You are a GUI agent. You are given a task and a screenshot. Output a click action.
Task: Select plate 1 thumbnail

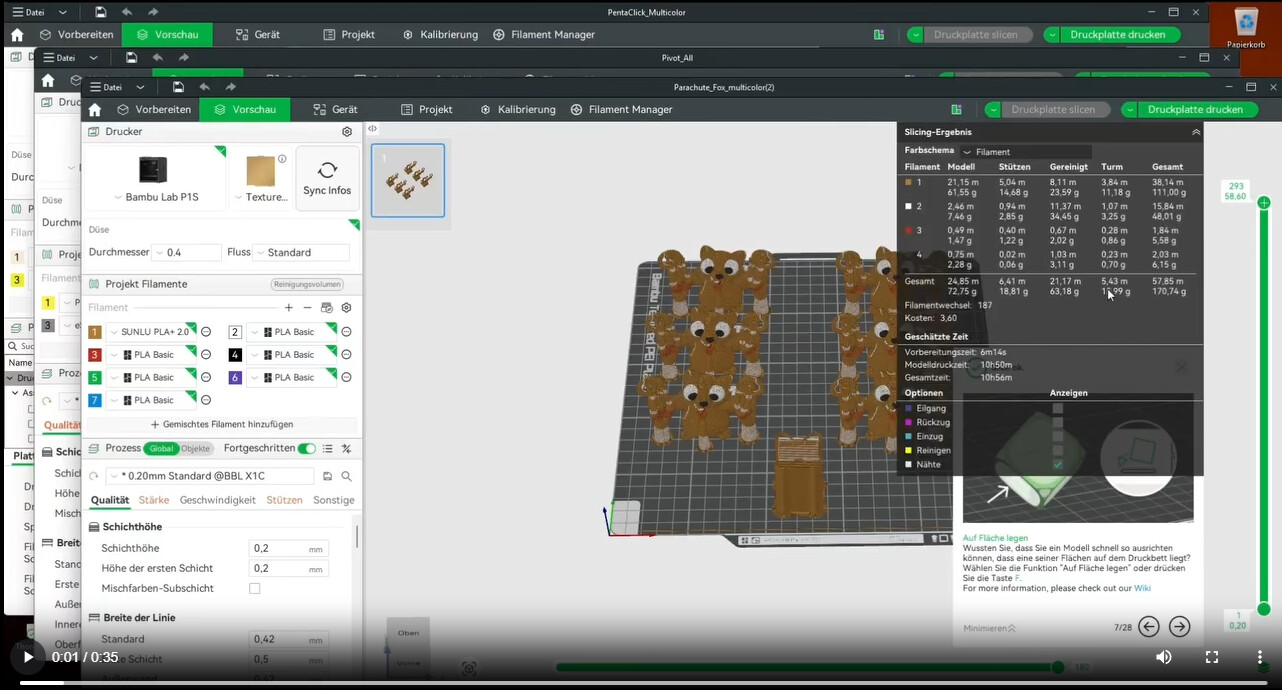click(408, 180)
